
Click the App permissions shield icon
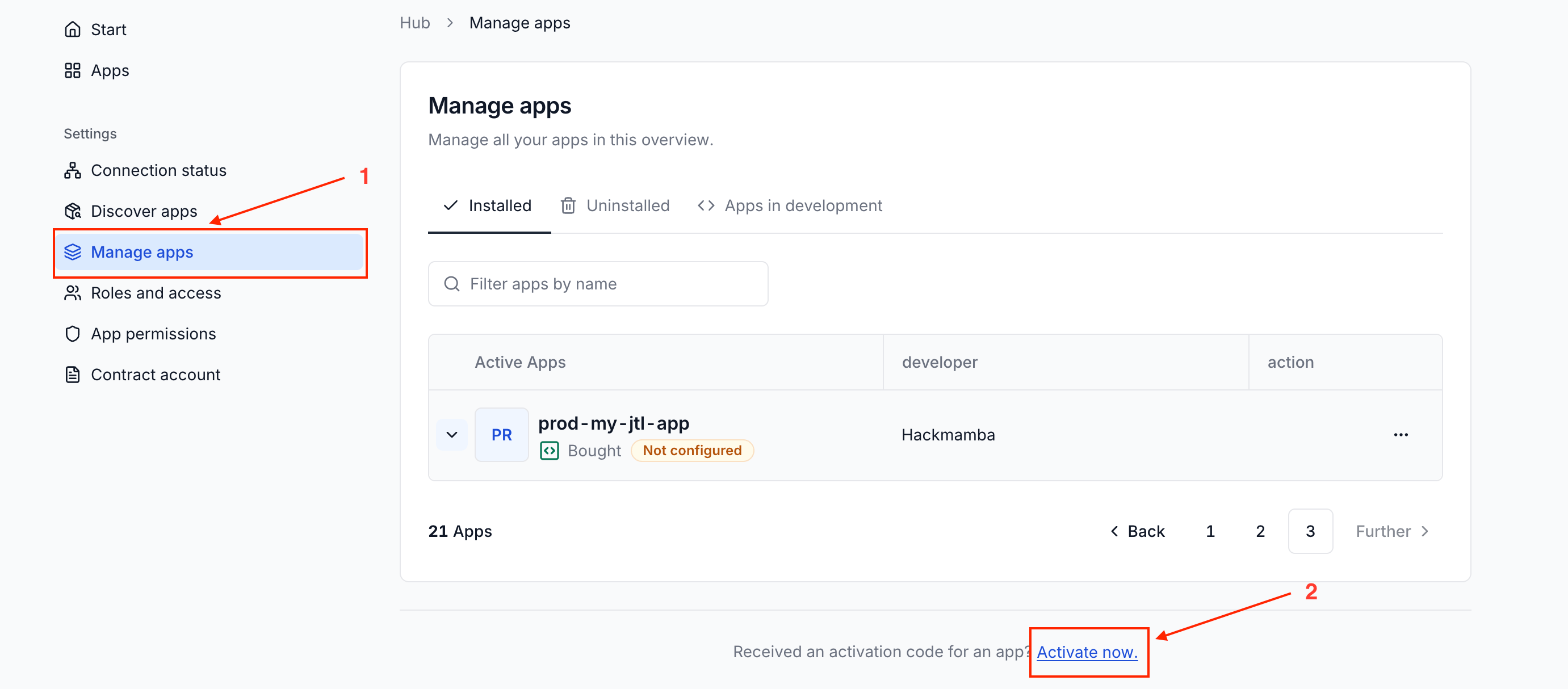73,334
